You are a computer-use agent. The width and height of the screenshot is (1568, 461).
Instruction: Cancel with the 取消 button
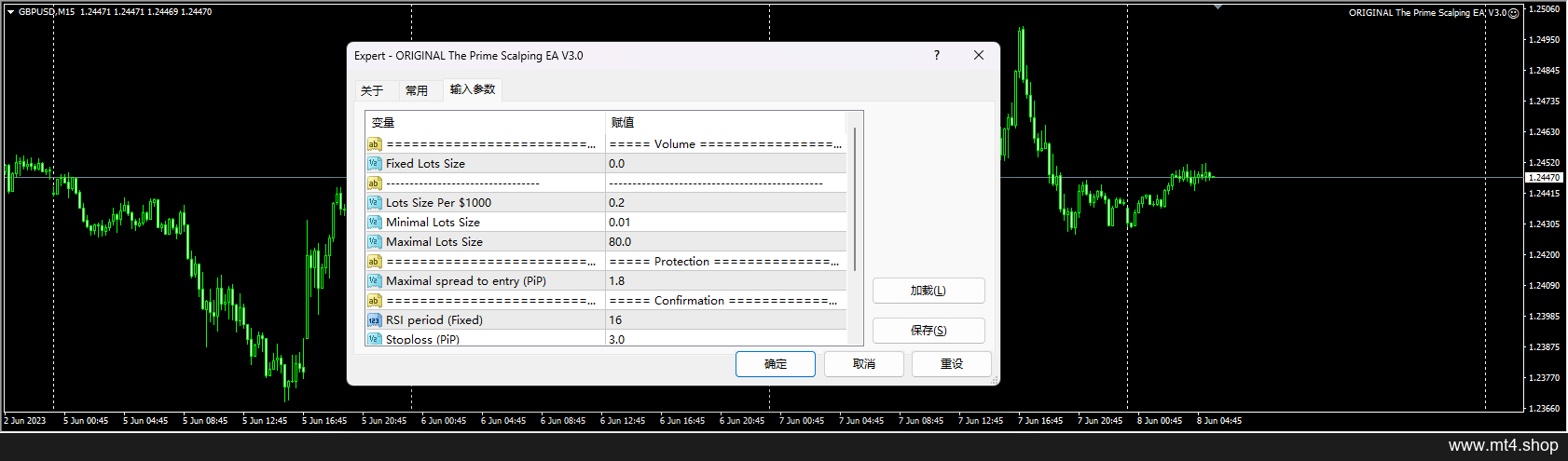click(x=864, y=364)
